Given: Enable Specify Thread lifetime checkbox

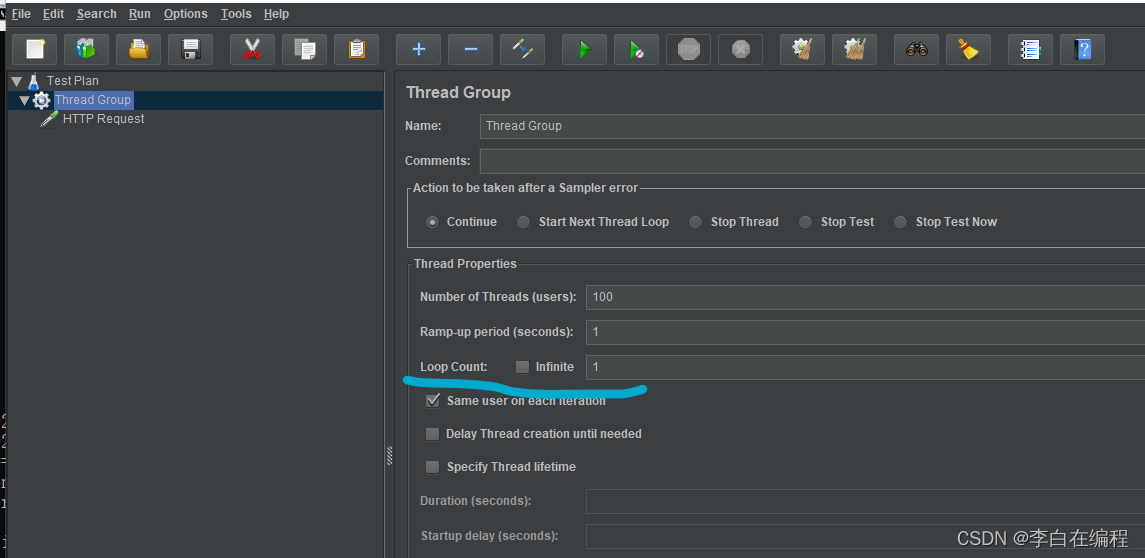Looking at the screenshot, I should 433,467.
